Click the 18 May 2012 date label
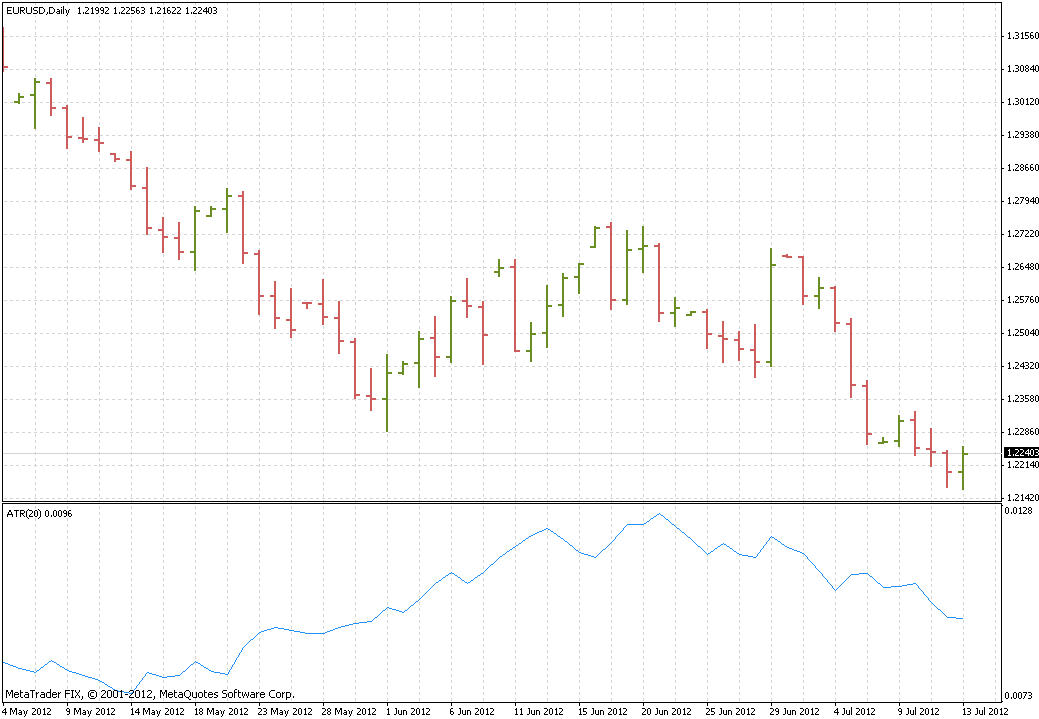 (221, 712)
